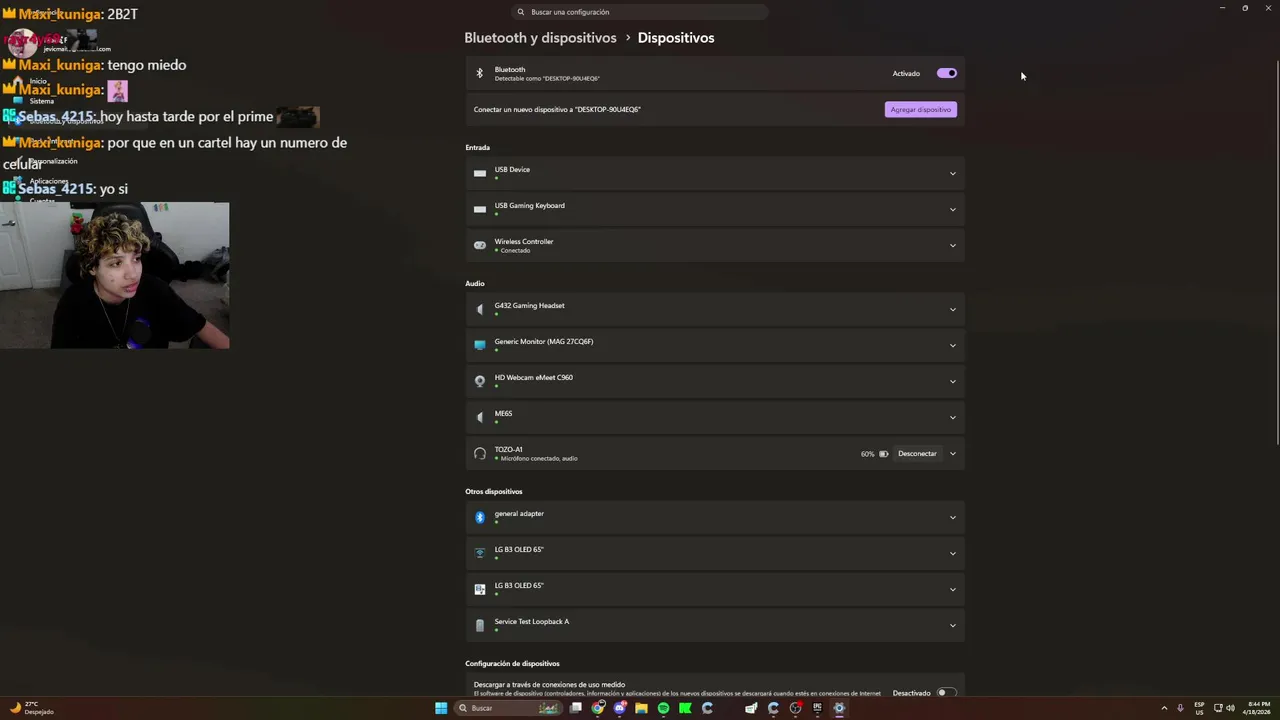Click the "Service Test Loopback A" device name

click(531, 621)
